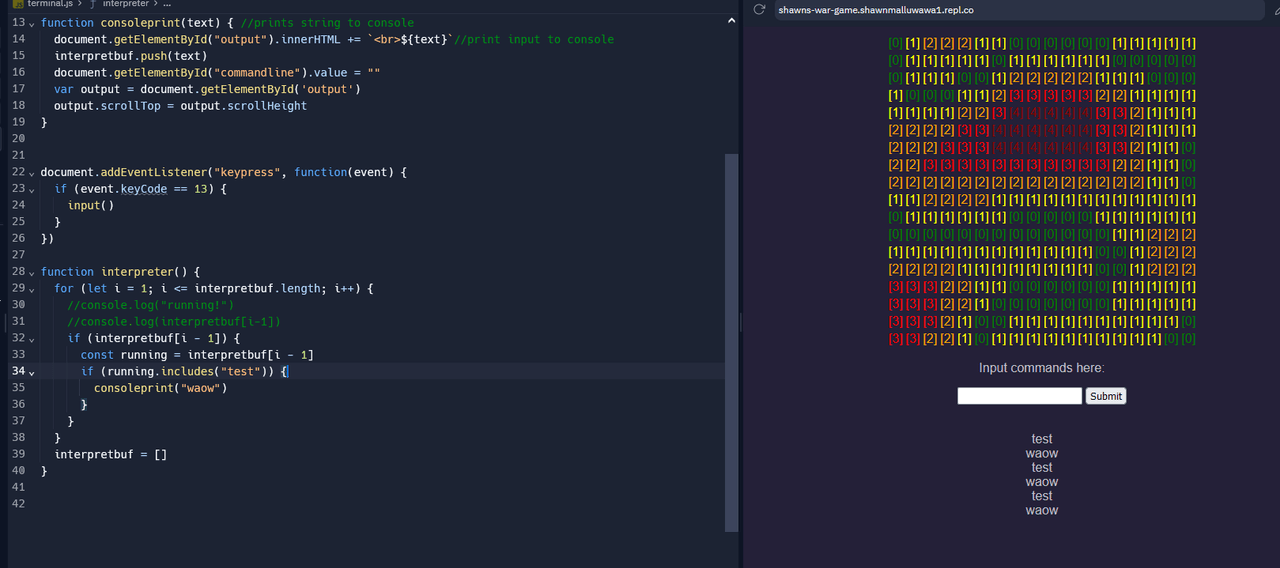Click the webview reload icon

[x=759, y=10]
